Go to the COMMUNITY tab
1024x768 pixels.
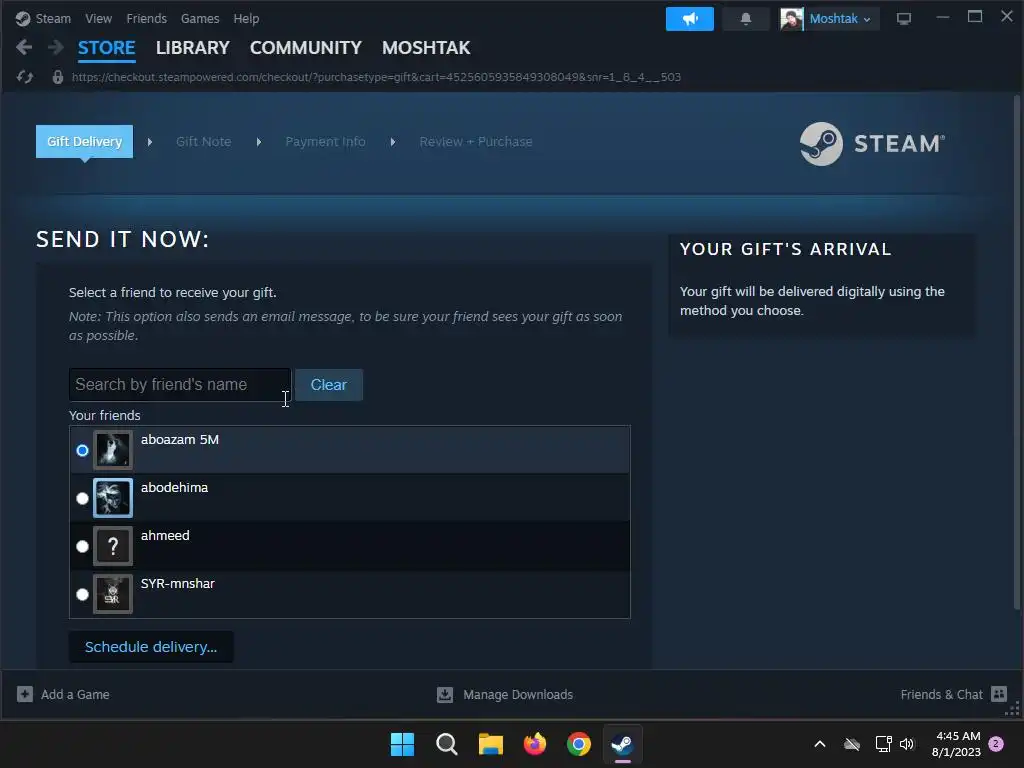[306, 48]
